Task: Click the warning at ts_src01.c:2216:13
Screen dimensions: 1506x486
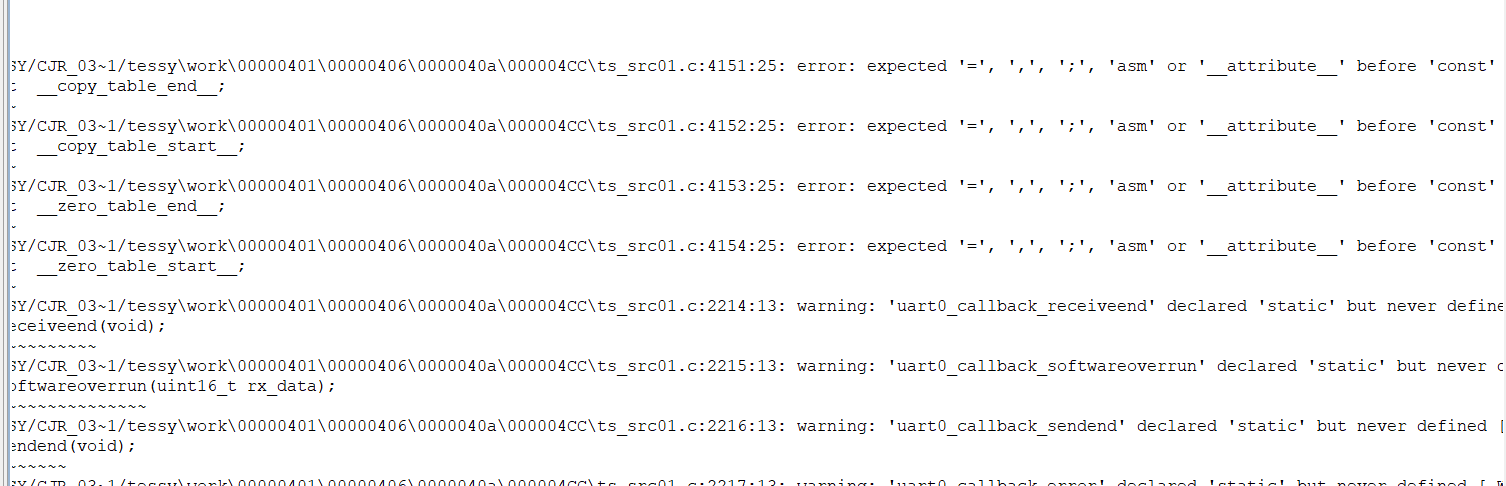Action: coord(757,426)
